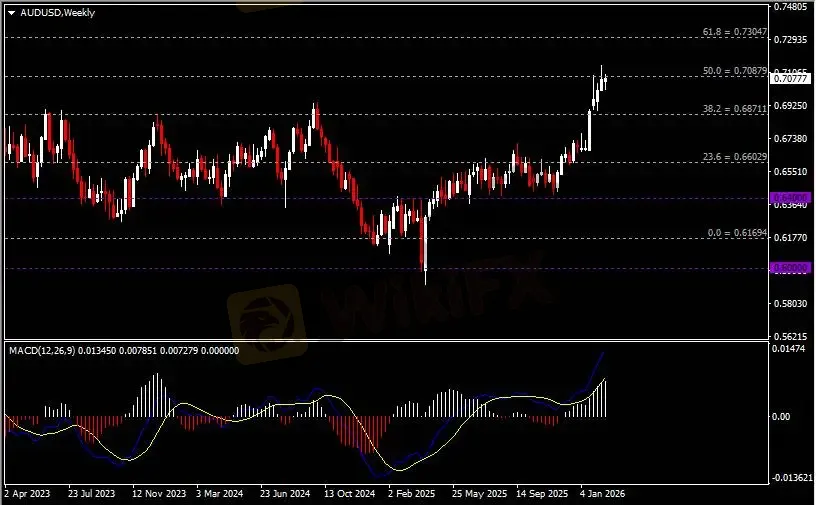Click the 0.74805 top price scale value
Image resolution: width=816 pixels, height=505 pixels.
click(x=790, y=6)
